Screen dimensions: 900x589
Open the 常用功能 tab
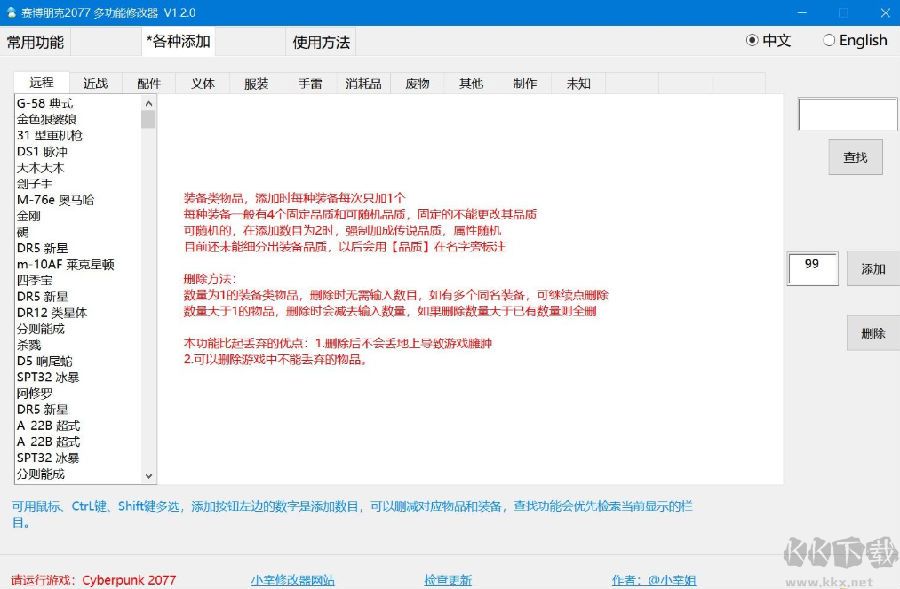pos(35,41)
